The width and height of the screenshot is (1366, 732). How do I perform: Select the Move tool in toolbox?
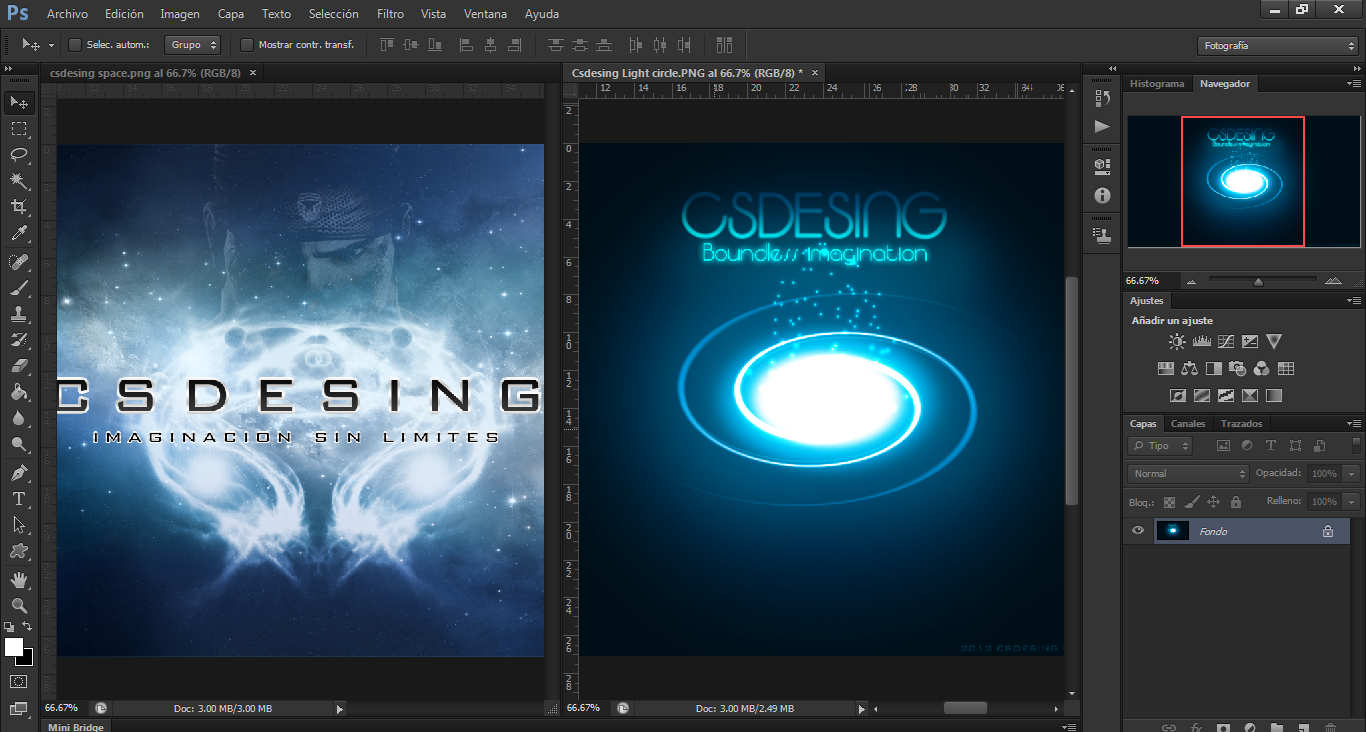click(19, 102)
